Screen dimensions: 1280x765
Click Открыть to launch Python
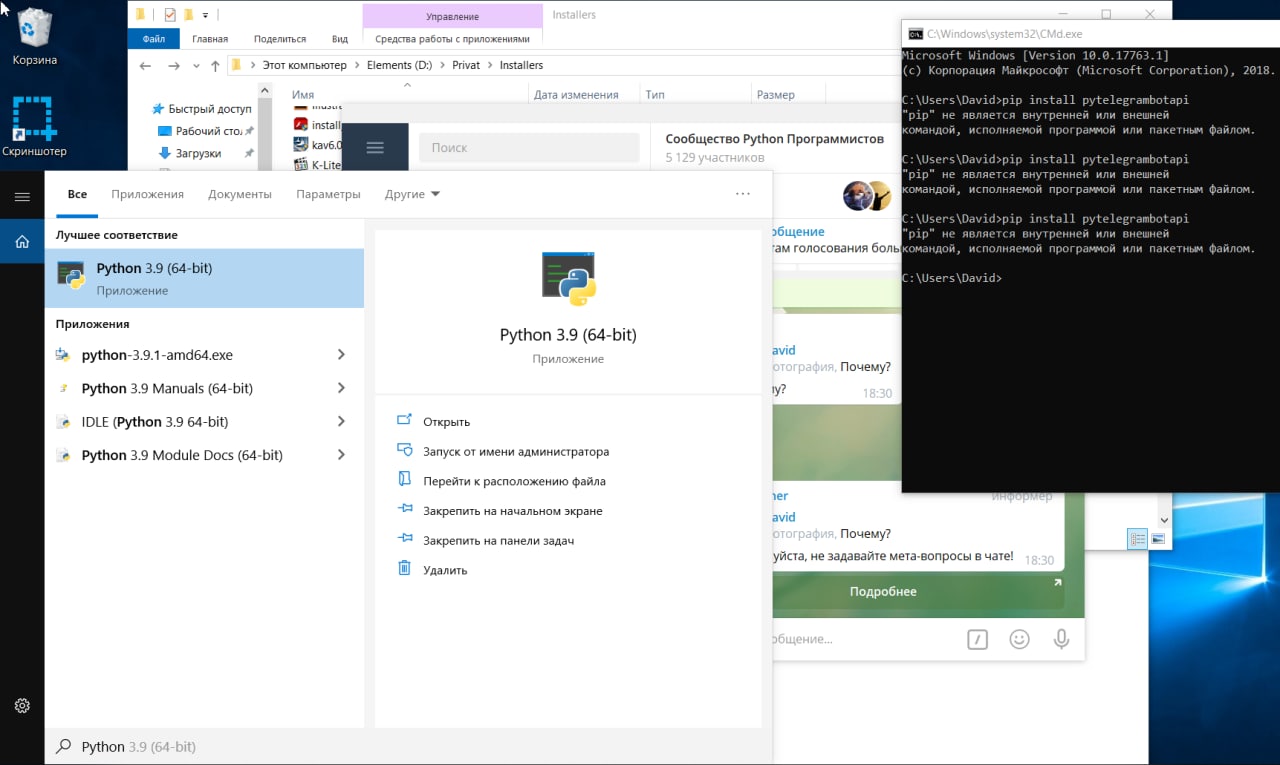[x=446, y=422]
